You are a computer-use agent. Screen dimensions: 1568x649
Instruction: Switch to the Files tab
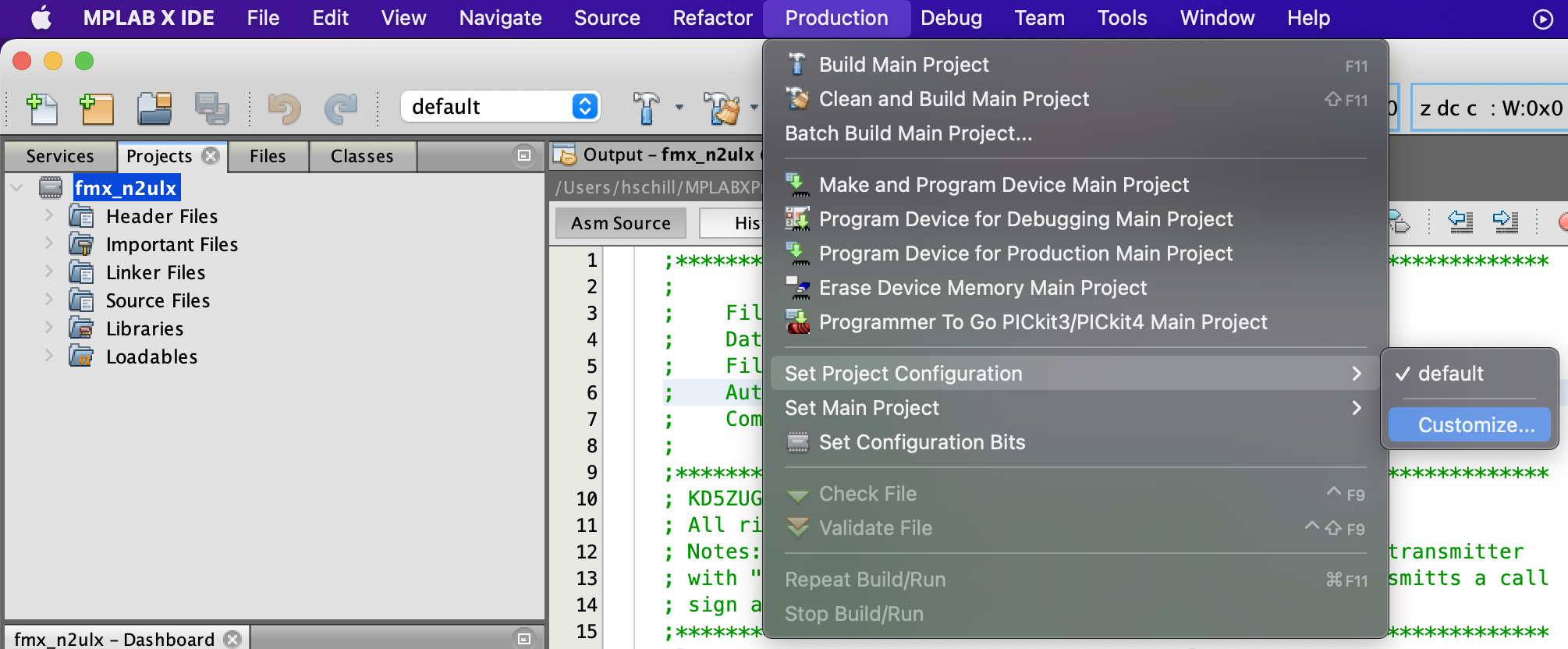(268, 156)
